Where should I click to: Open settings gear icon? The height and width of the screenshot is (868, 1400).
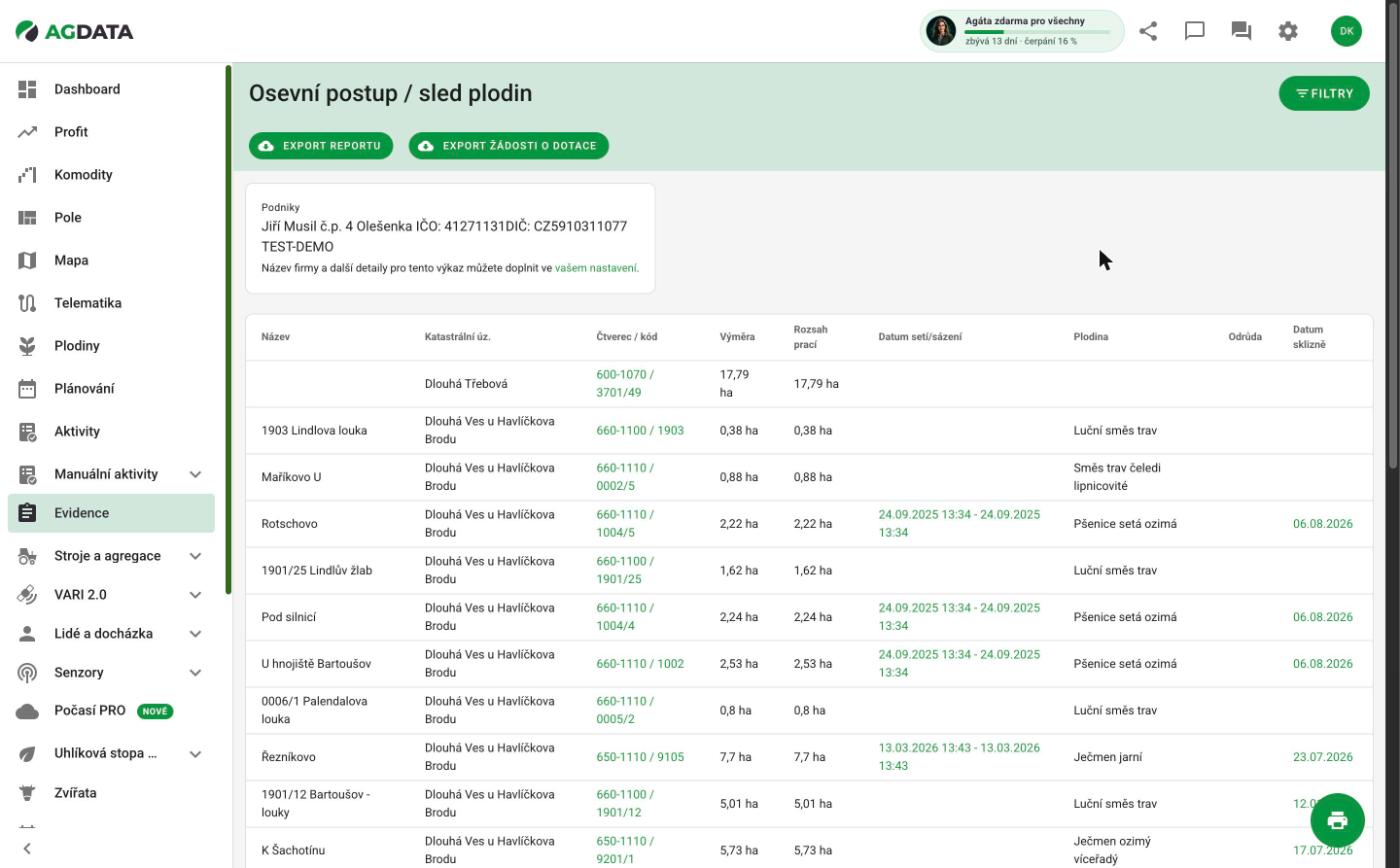(1288, 31)
